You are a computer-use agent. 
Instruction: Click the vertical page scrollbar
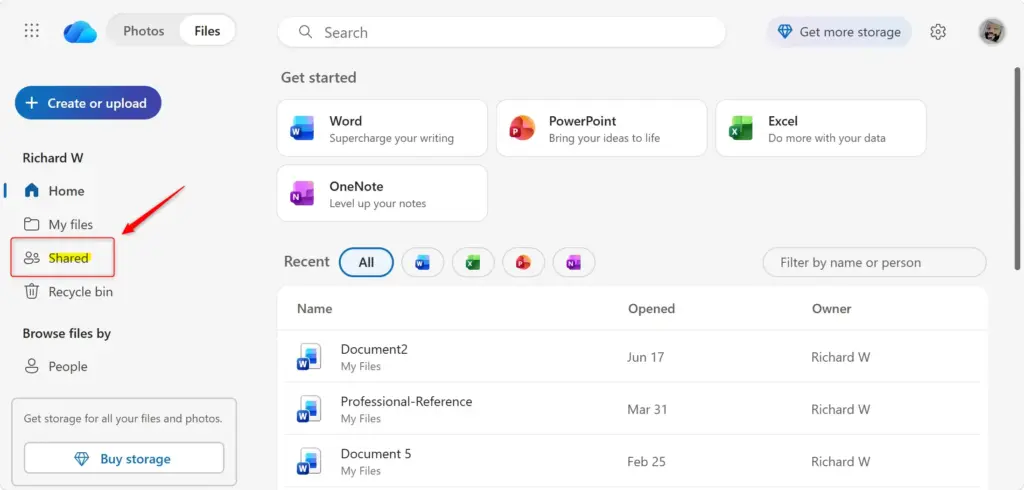click(1016, 167)
